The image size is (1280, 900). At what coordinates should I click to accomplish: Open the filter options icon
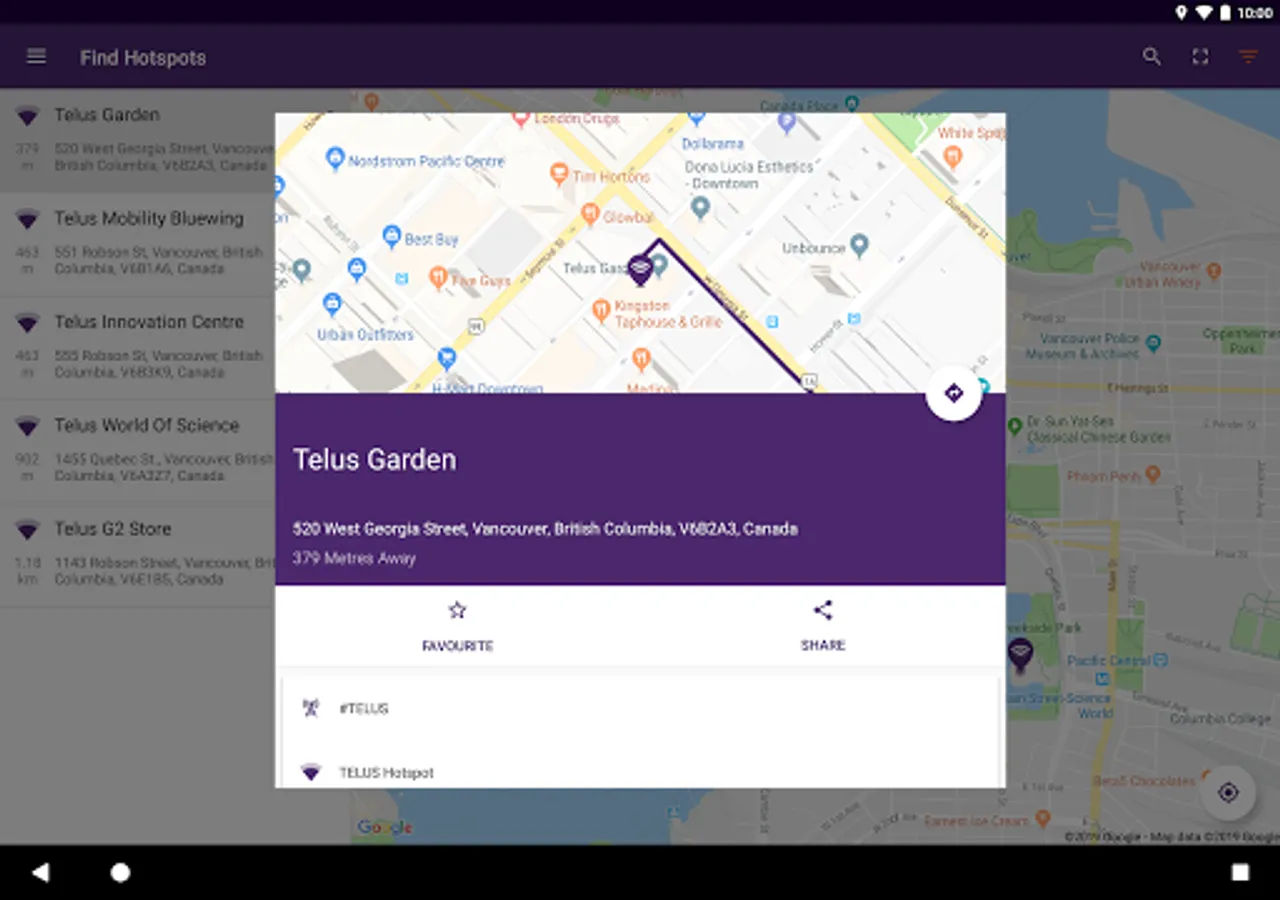tap(1248, 57)
